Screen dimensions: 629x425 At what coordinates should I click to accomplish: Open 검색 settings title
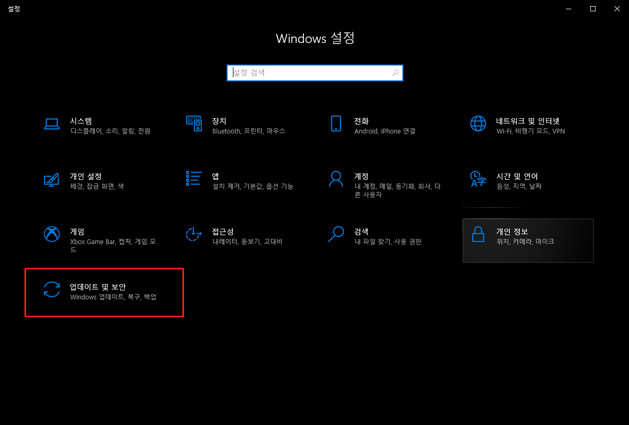pos(361,232)
